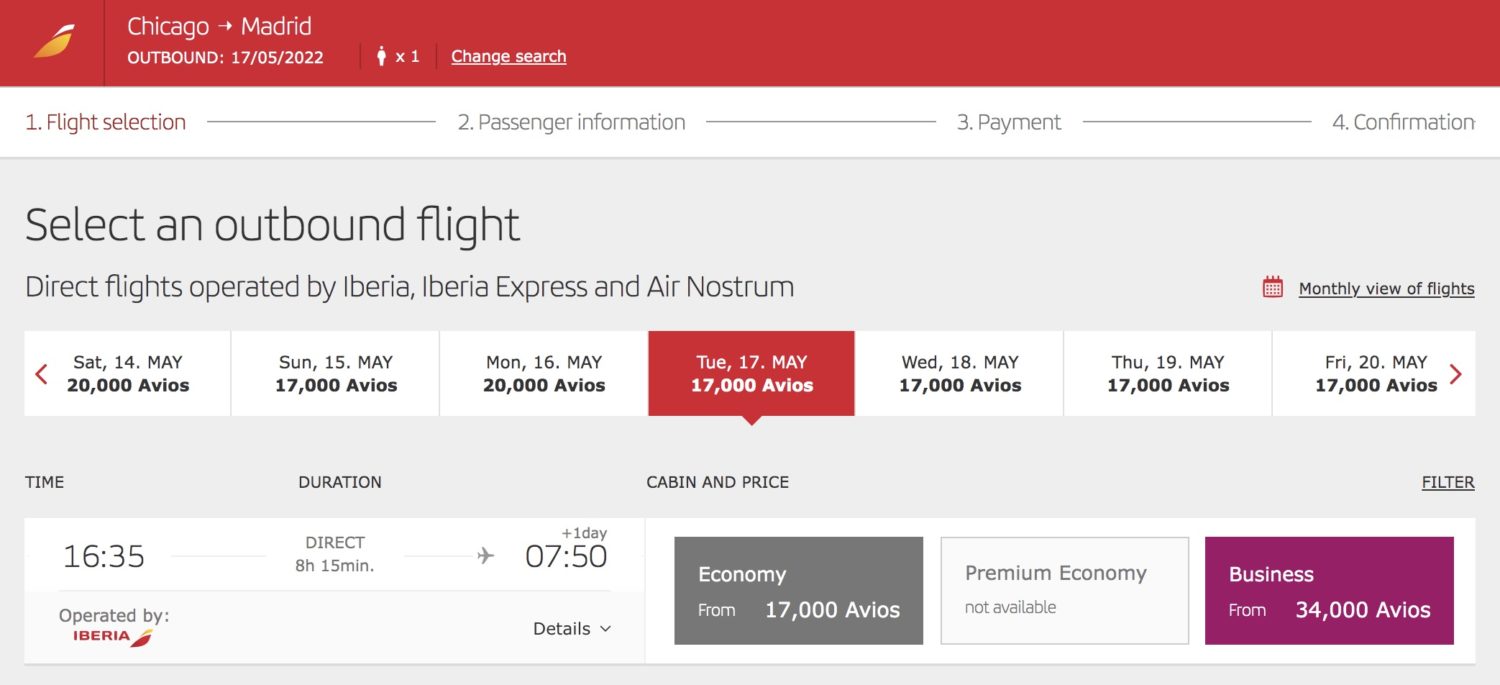This screenshot has height=685, width=1500.
Task: Select the Economy fare for 17,000 Avios
Action: [798, 590]
